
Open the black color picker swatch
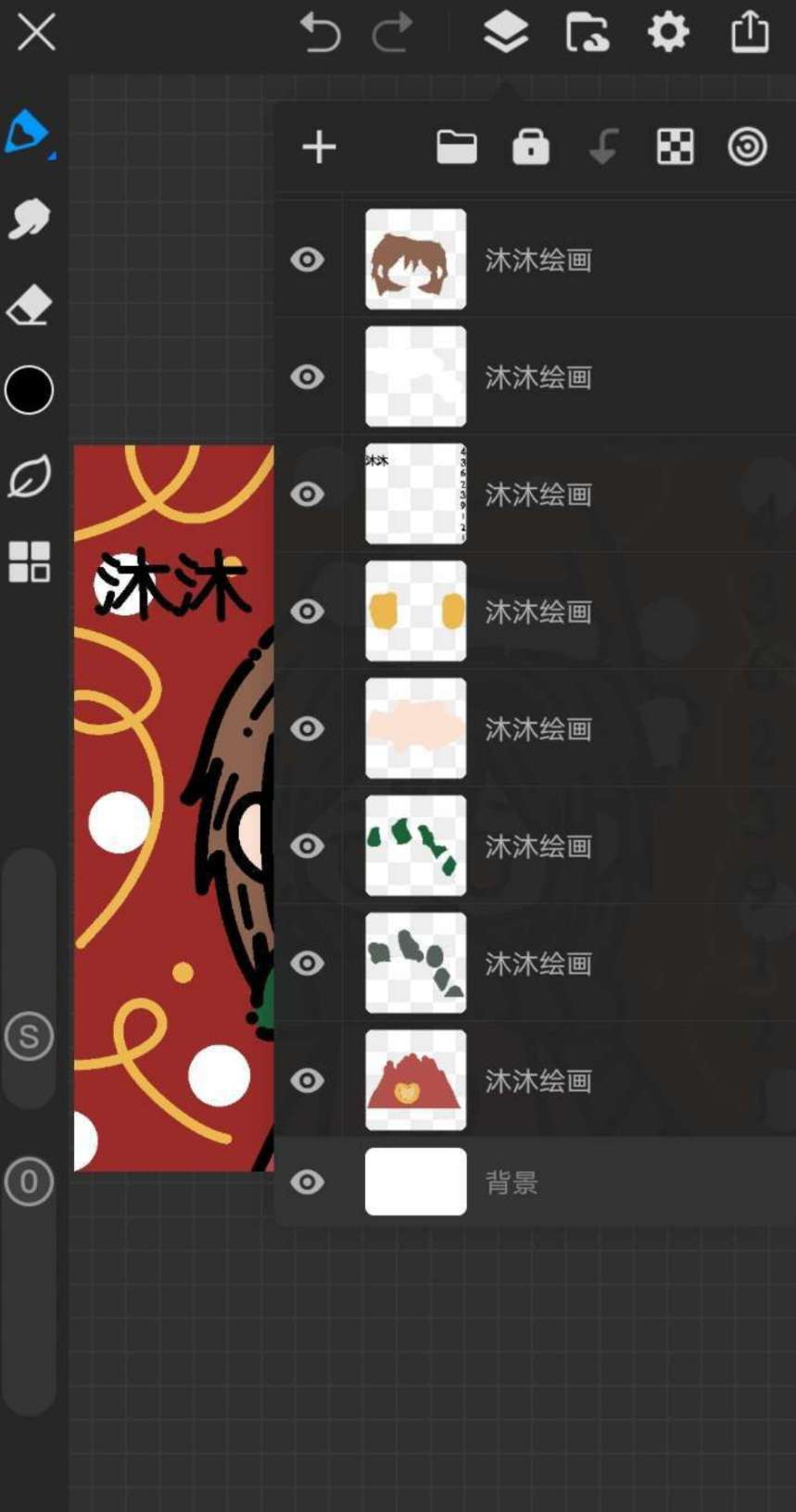pyautogui.click(x=29, y=390)
